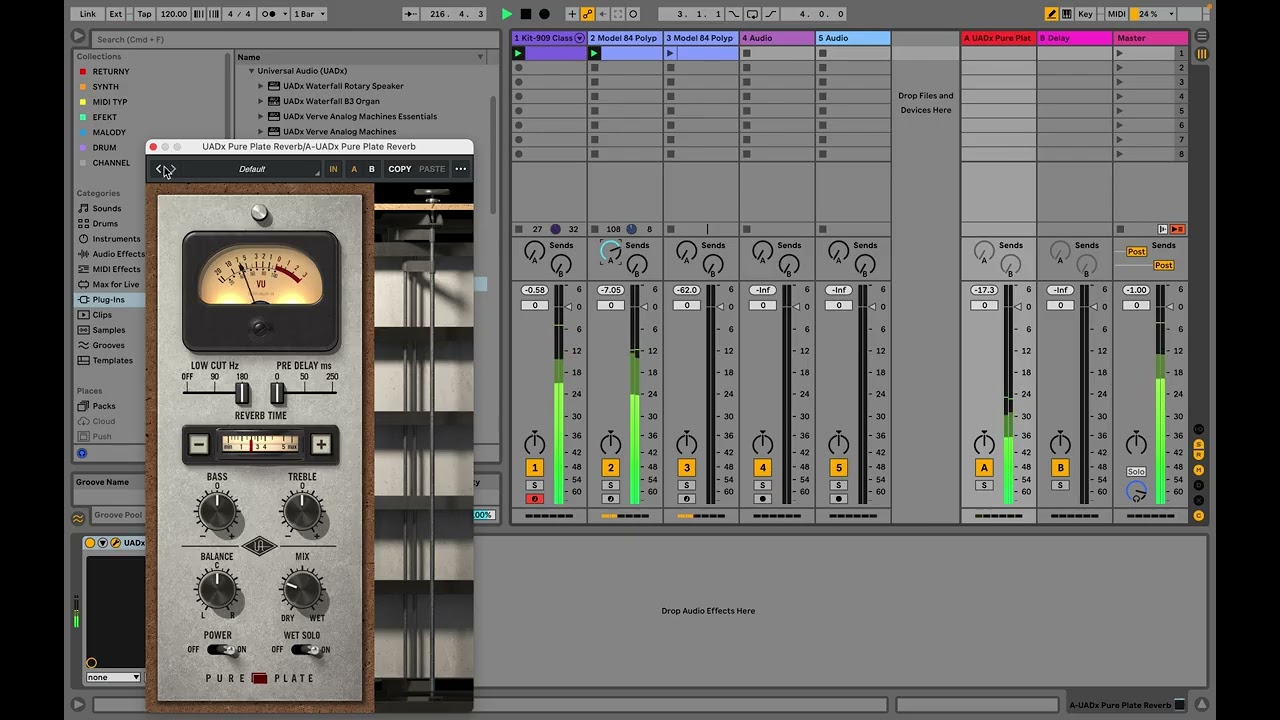1280x720 pixels.
Task: Click the Arrangement Record button
Action: tap(544, 14)
